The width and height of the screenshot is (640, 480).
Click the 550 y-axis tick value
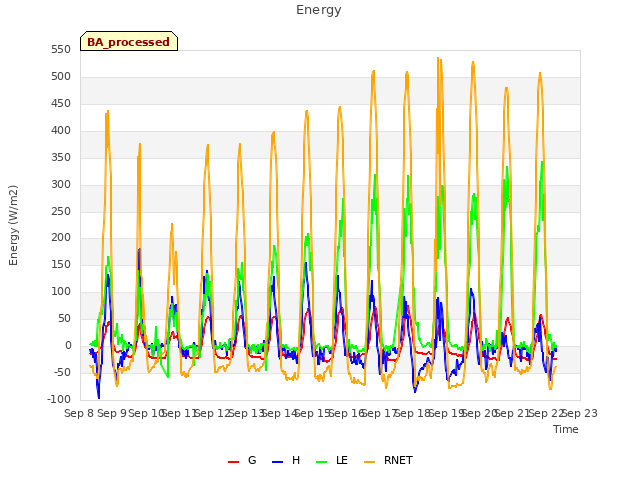[x=61, y=50]
